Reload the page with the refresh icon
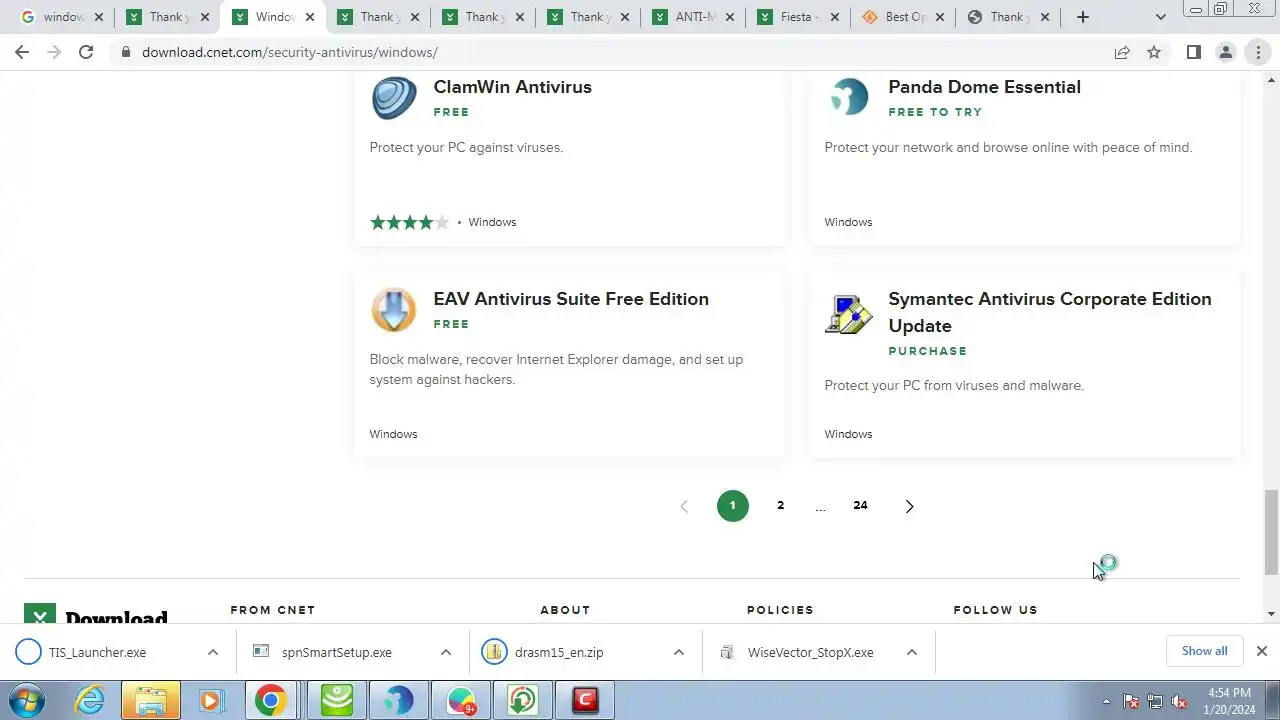The width and height of the screenshot is (1280, 720). point(86,52)
